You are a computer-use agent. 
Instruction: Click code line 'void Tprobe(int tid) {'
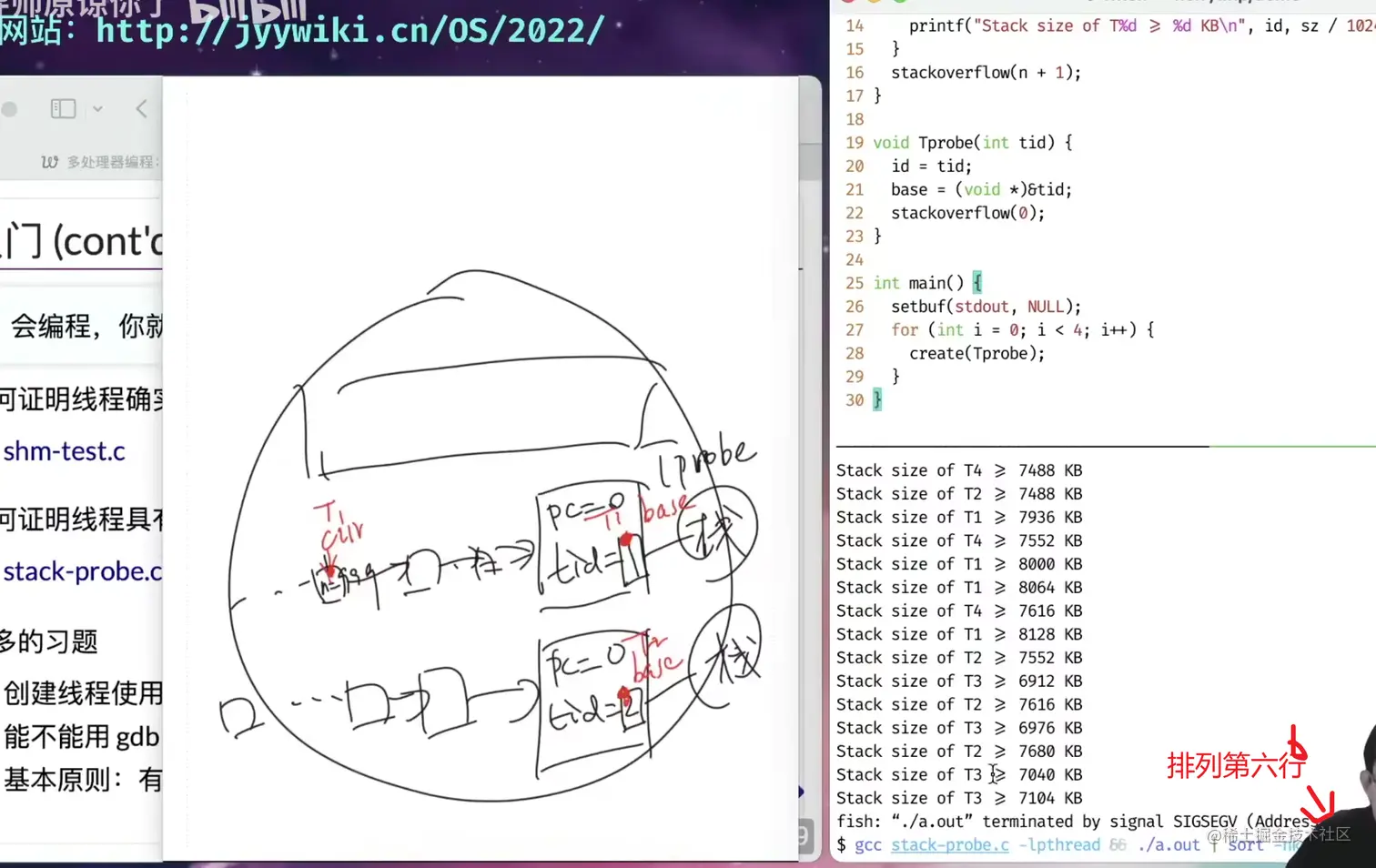coord(973,143)
